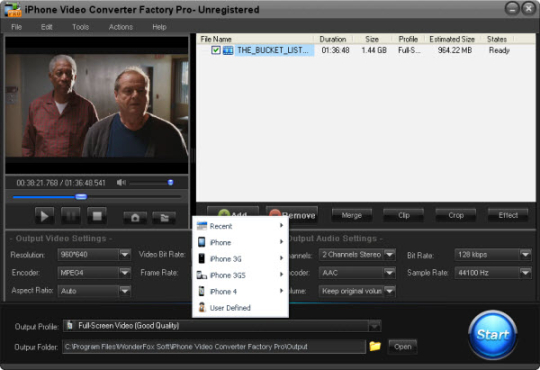The image size is (540, 370).
Task: Choose iPhone 3GS profile category
Action: (x=240, y=275)
